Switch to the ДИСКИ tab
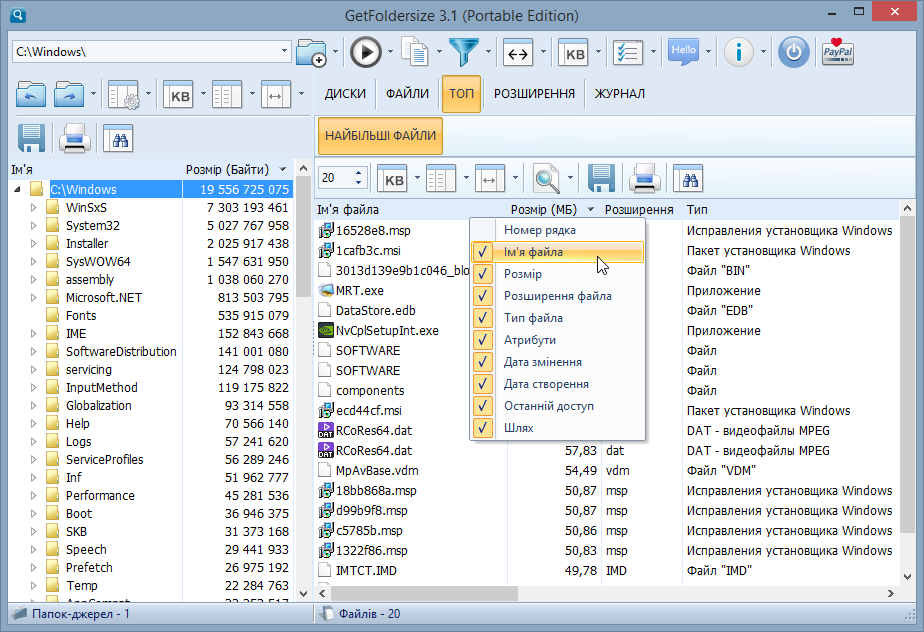Image resolution: width=924 pixels, height=632 pixels. pos(345,94)
